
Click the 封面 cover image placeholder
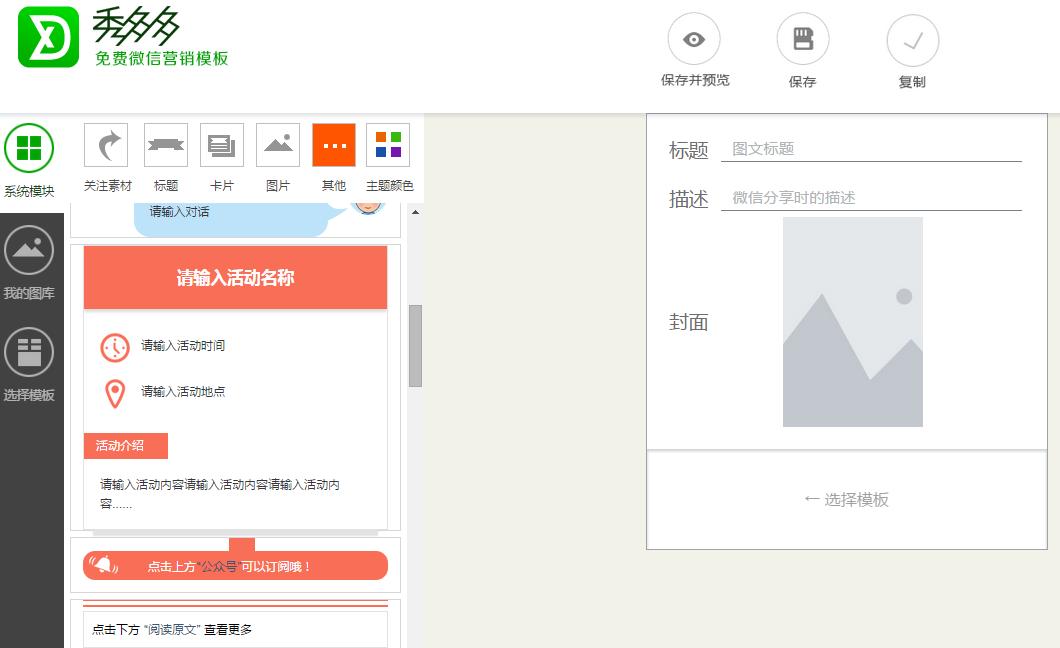(x=852, y=320)
